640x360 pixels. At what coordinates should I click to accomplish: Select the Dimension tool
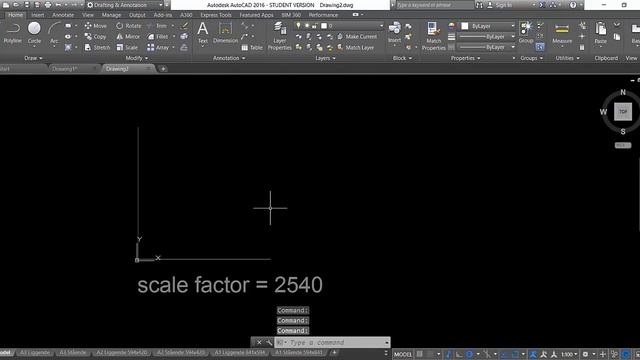coord(225,33)
